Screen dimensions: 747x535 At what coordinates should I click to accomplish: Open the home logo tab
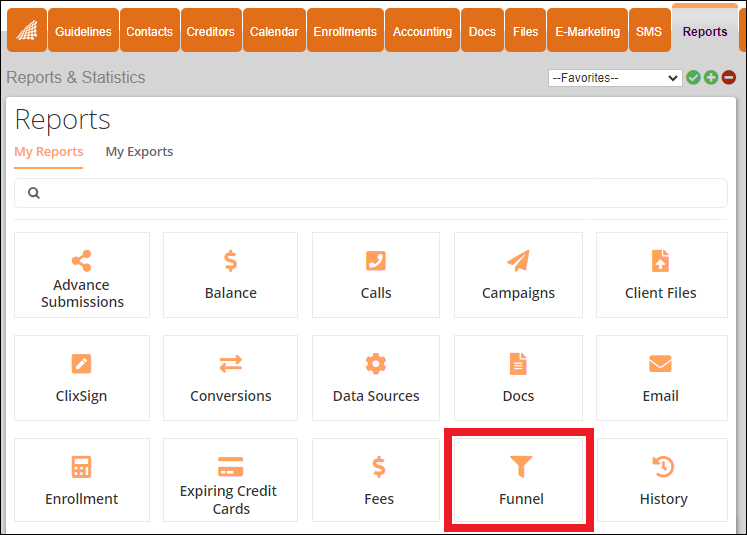coord(27,30)
